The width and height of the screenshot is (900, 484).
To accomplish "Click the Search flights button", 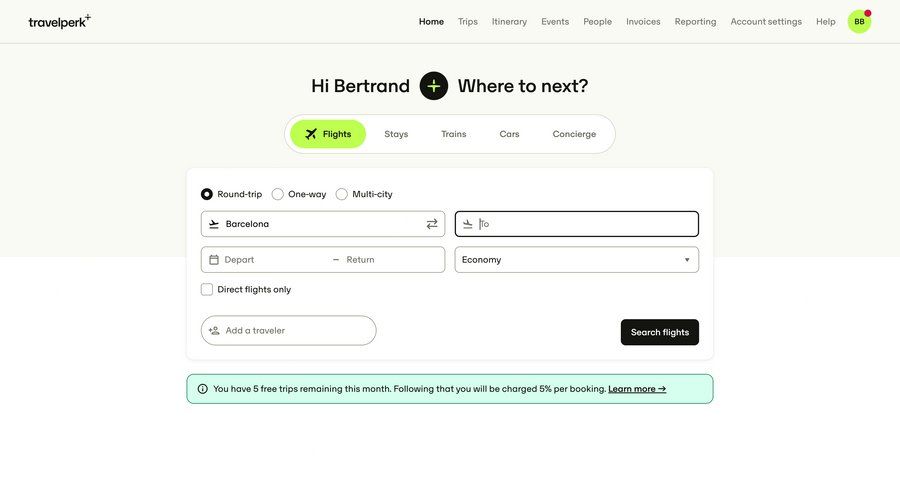I will coord(659,332).
